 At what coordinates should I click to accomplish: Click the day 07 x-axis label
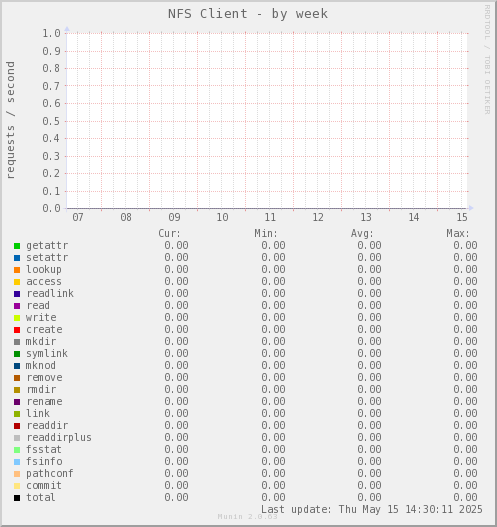tap(78, 217)
